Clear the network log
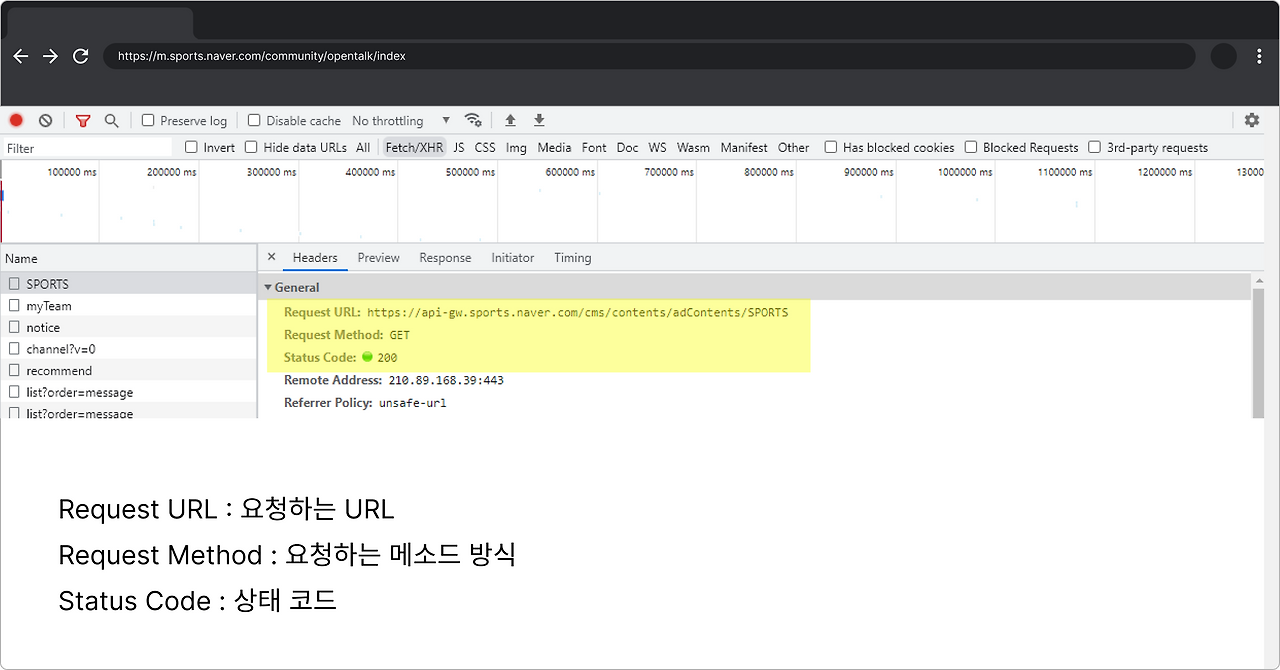This screenshot has height=670, width=1280. coord(45,120)
